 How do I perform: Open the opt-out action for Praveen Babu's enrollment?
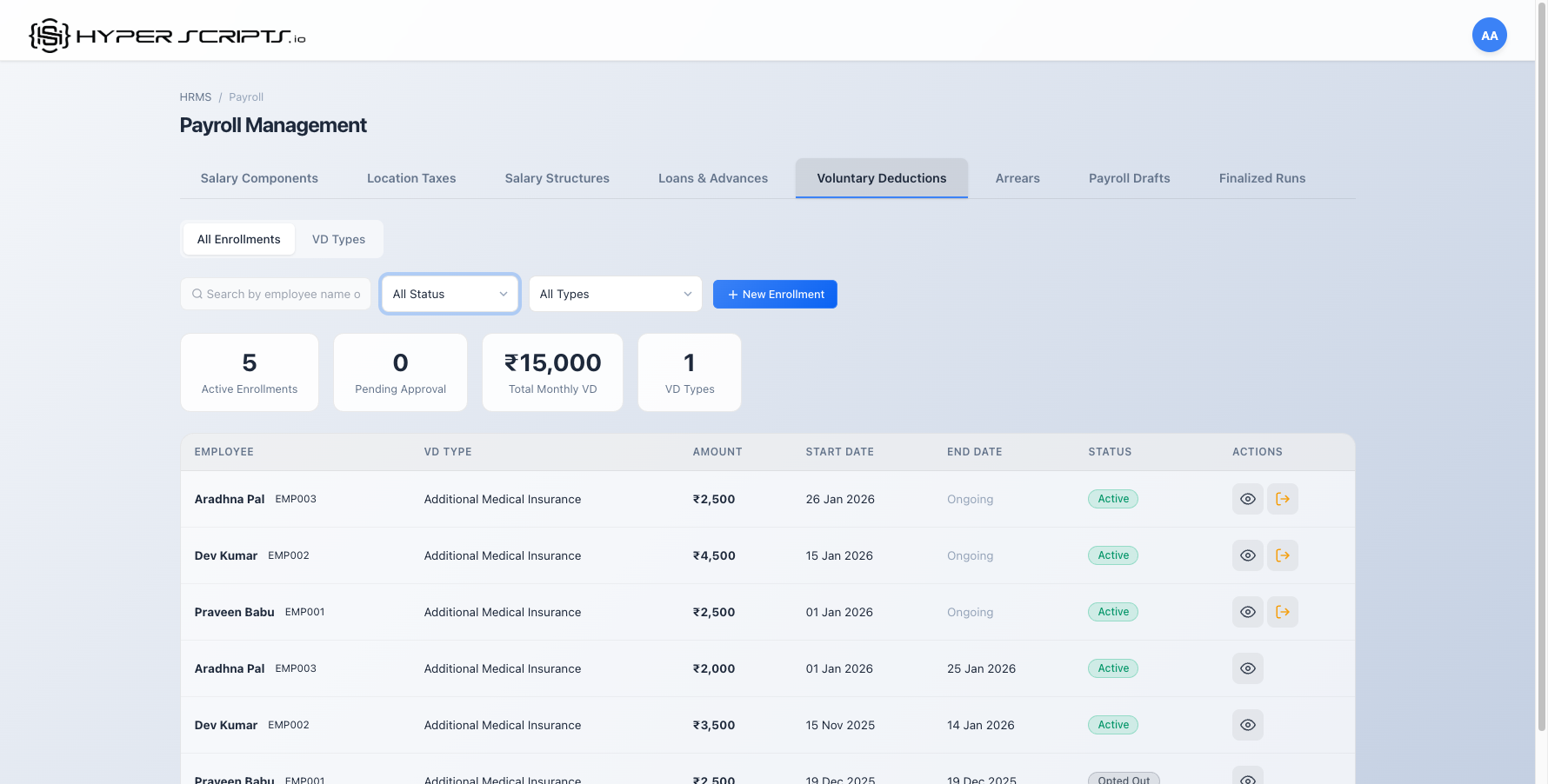1283,612
